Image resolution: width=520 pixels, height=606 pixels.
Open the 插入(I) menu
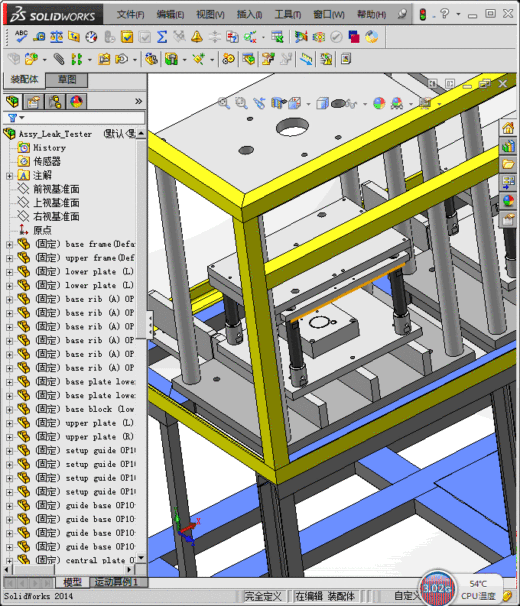(x=249, y=15)
